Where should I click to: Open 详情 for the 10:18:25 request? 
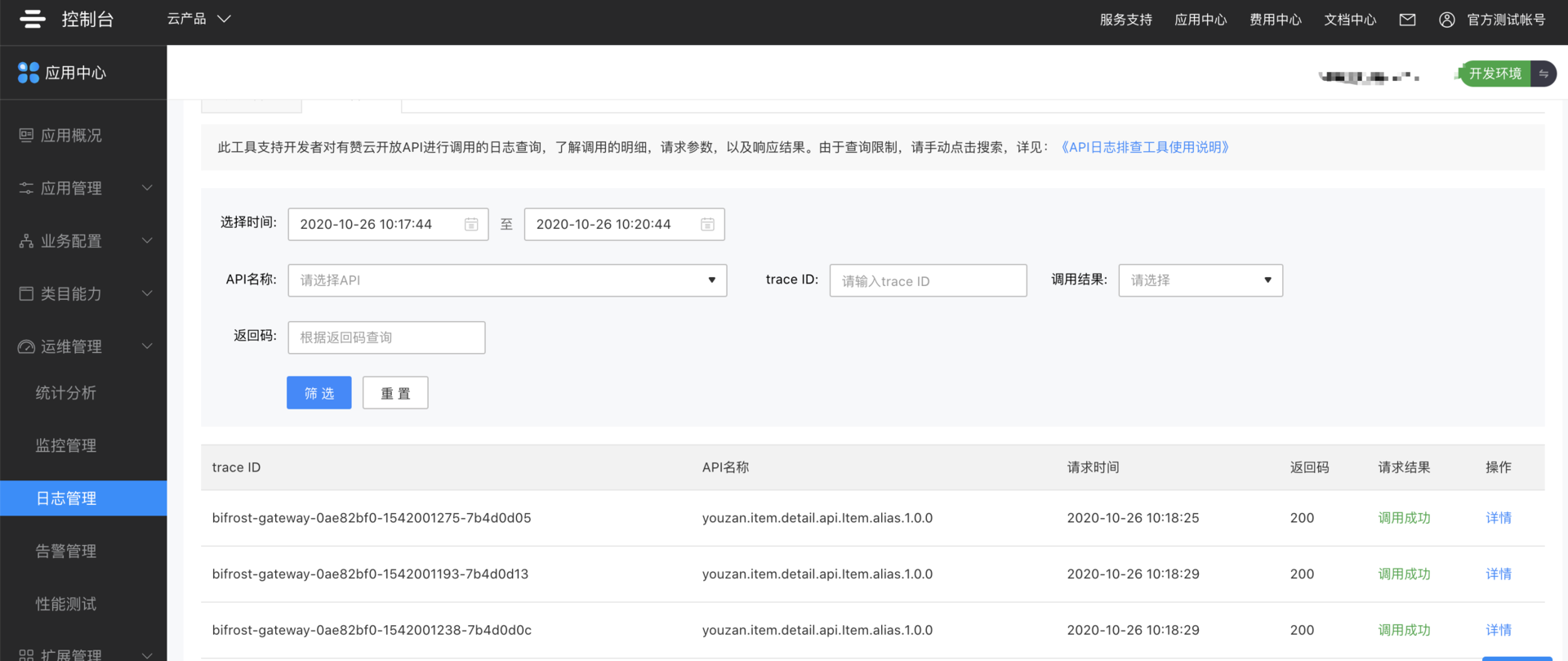point(1499,518)
